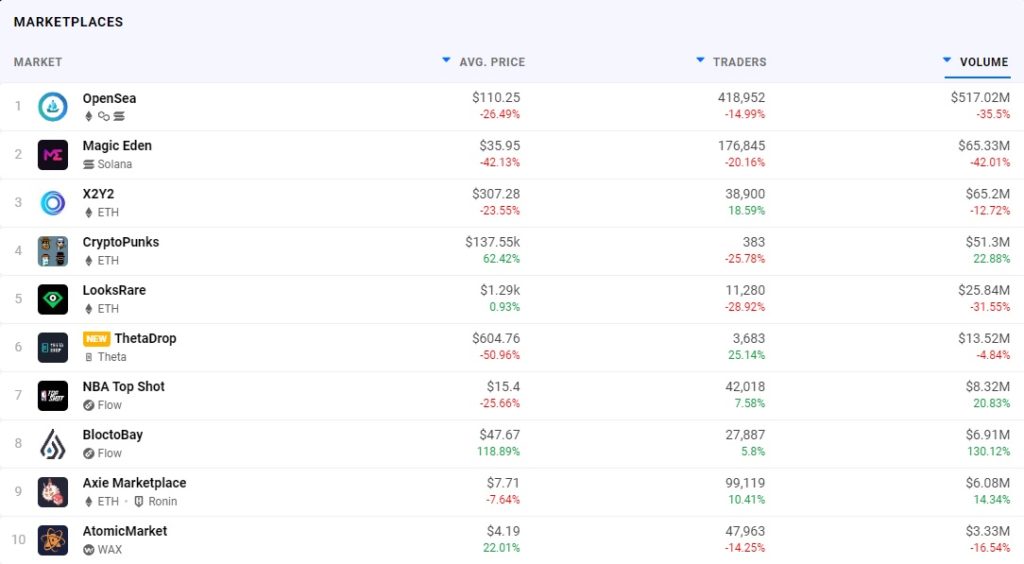
Task: Open the CryptoPunks thumbnail image
Action: click(53, 251)
